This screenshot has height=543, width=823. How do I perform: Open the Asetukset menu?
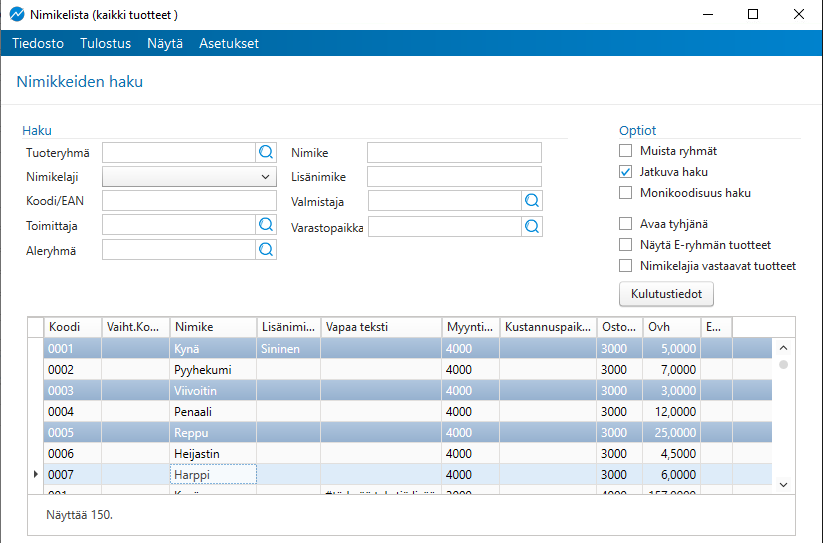coord(229,43)
